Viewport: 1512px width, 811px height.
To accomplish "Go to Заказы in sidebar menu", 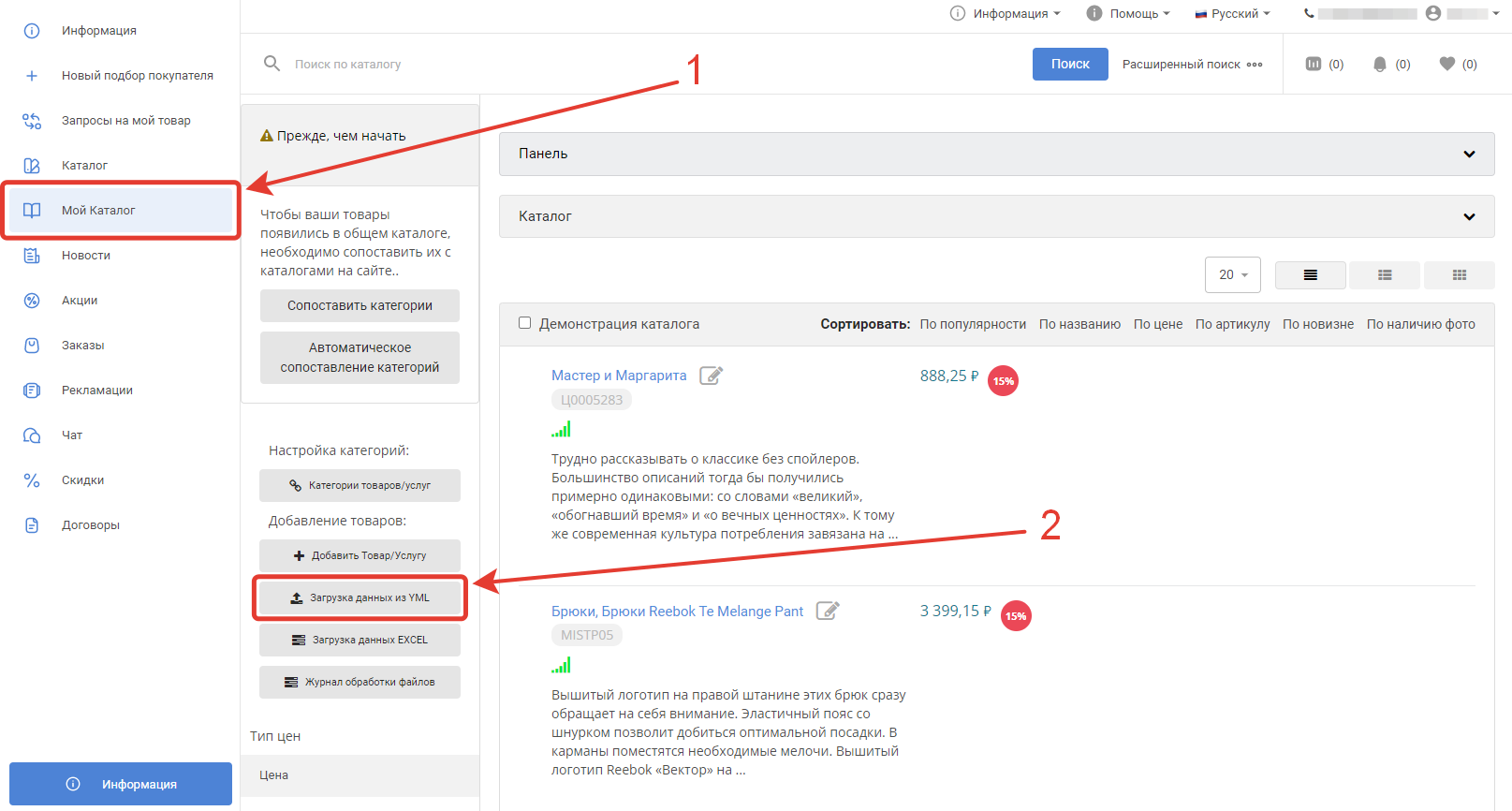I will (x=82, y=346).
